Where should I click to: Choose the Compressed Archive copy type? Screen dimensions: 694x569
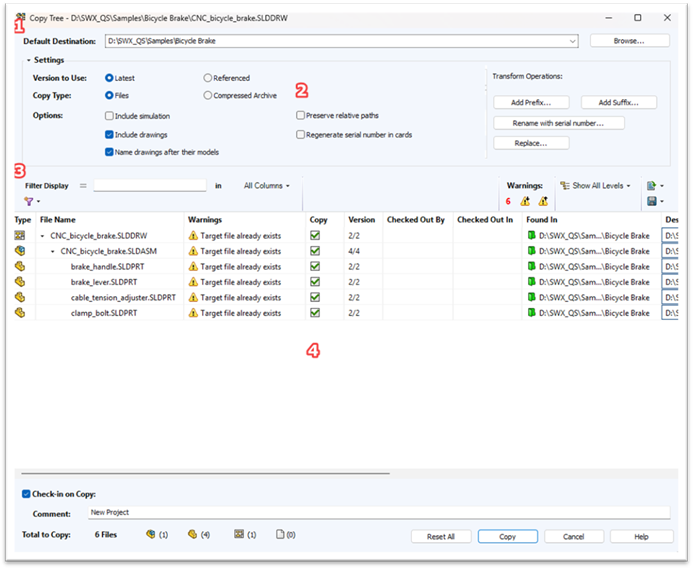[208, 95]
